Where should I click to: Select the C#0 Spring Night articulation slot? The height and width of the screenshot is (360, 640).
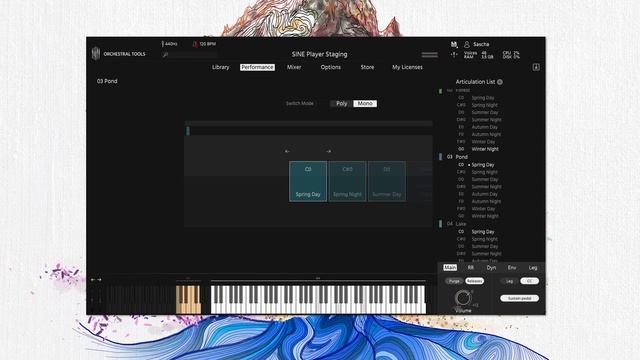[347, 181]
